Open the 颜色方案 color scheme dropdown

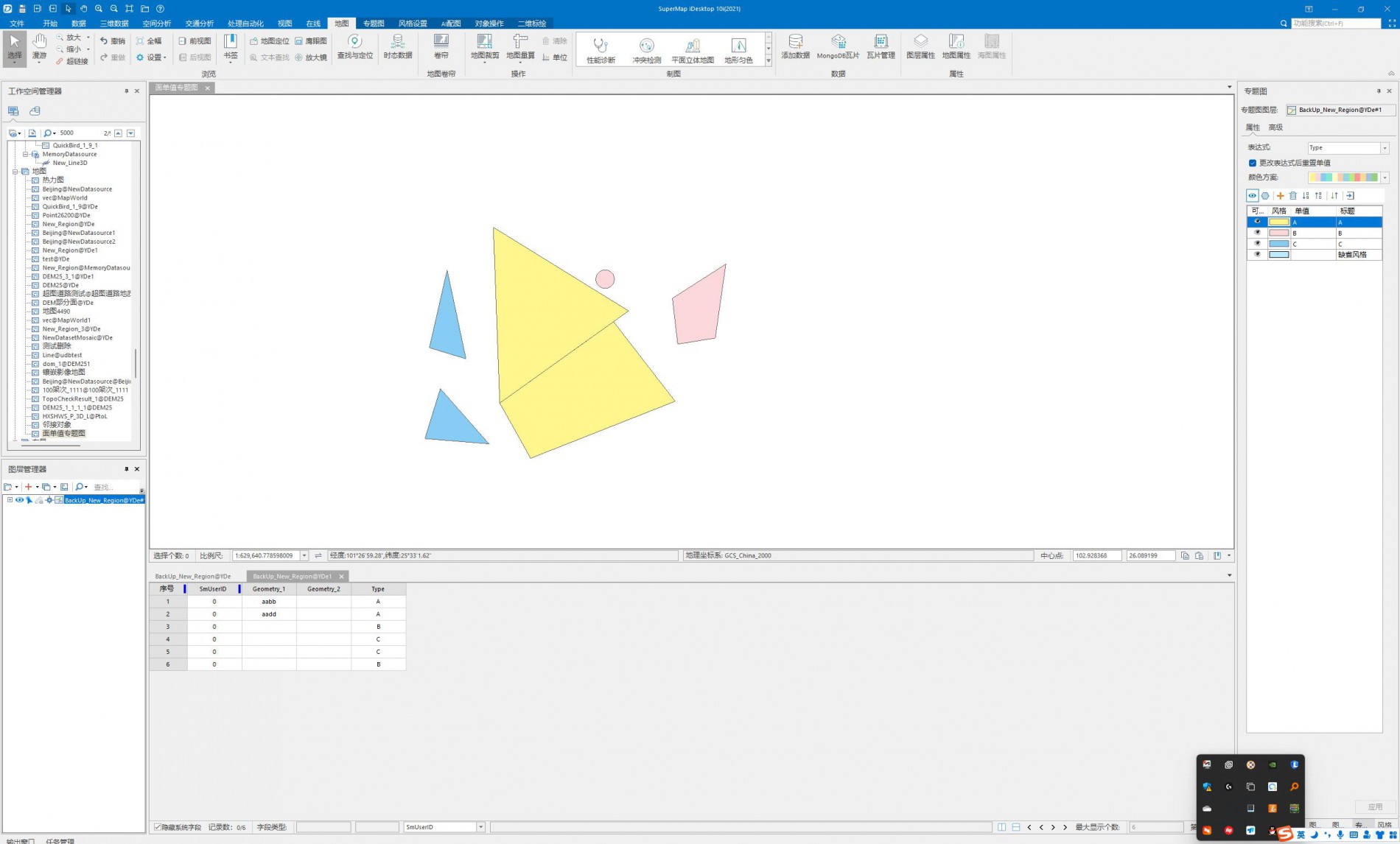[1385, 177]
